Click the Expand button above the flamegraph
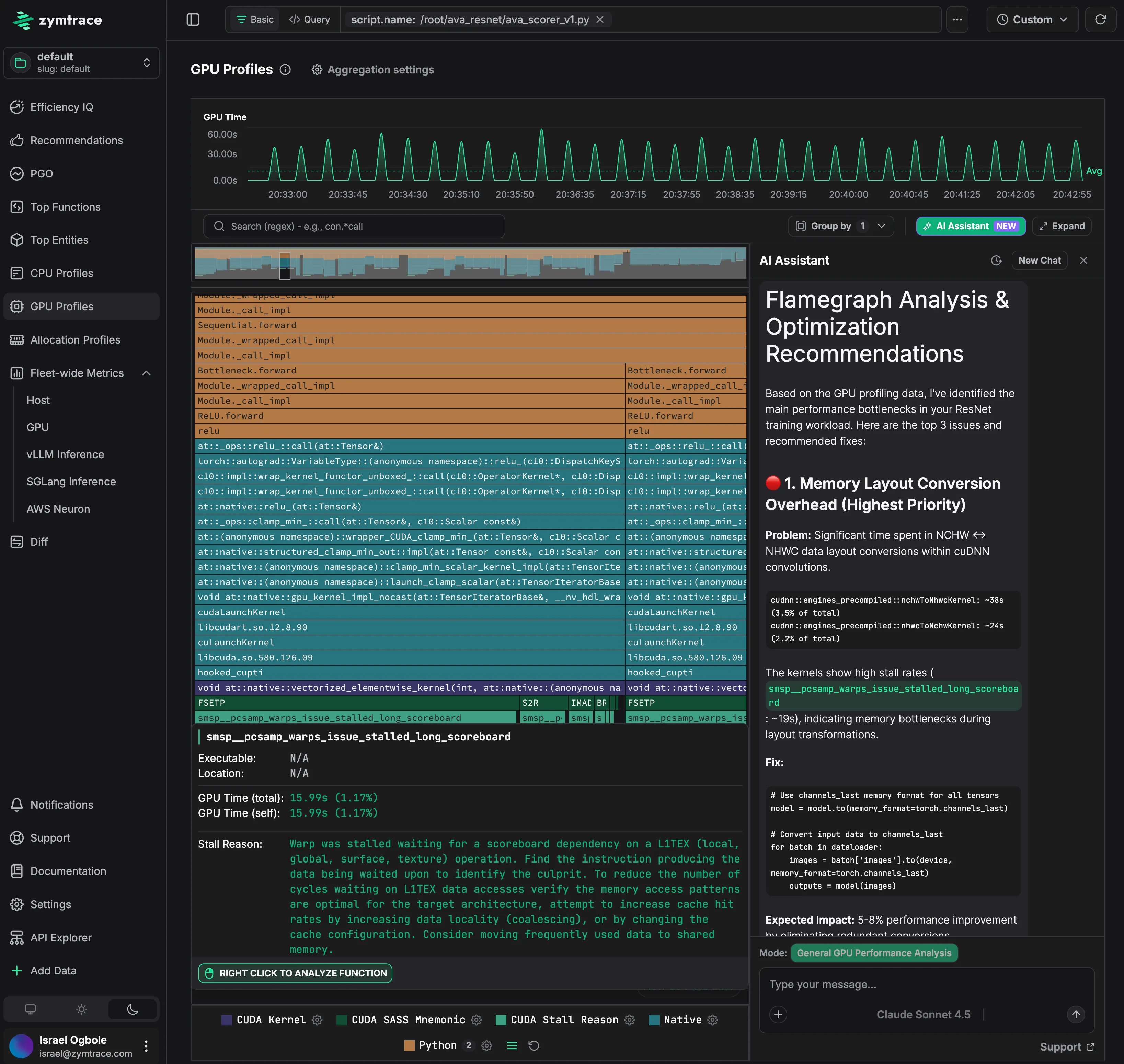1124x1064 pixels. click(1062, 226)
